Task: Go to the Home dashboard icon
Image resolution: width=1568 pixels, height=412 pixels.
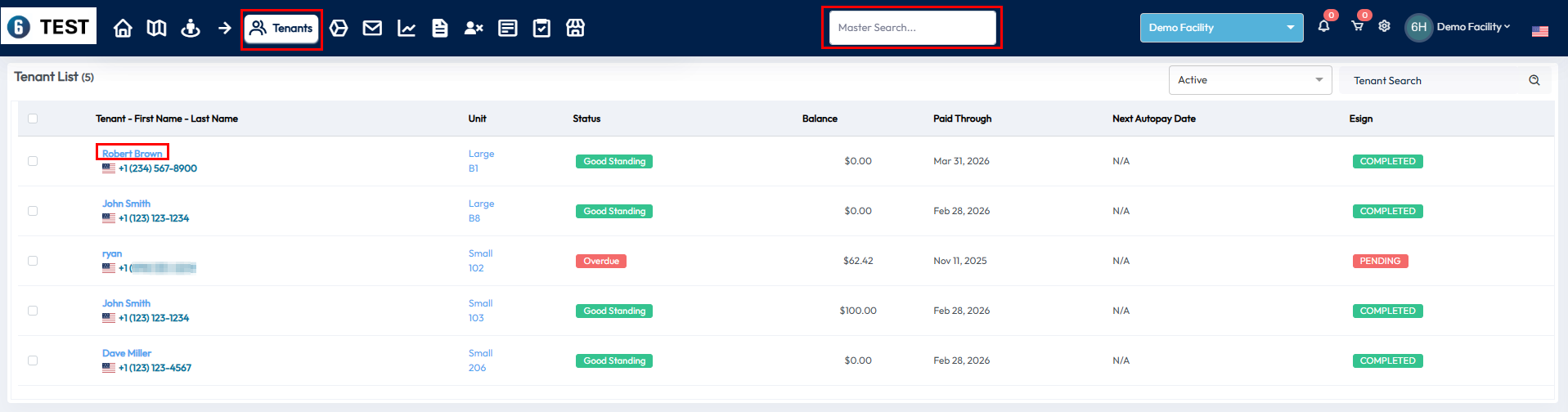Action: coord(123,29)
